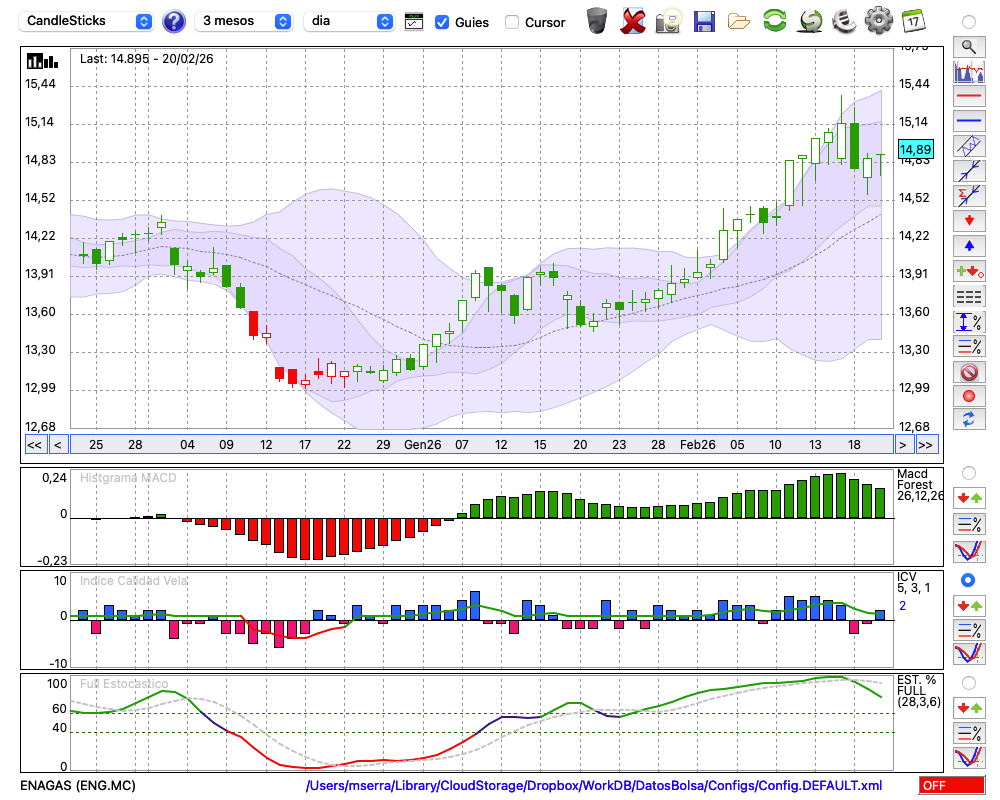1000x800 pixels.
Task: Select the blue horizontal line tool
Action: tap(968, 121)
